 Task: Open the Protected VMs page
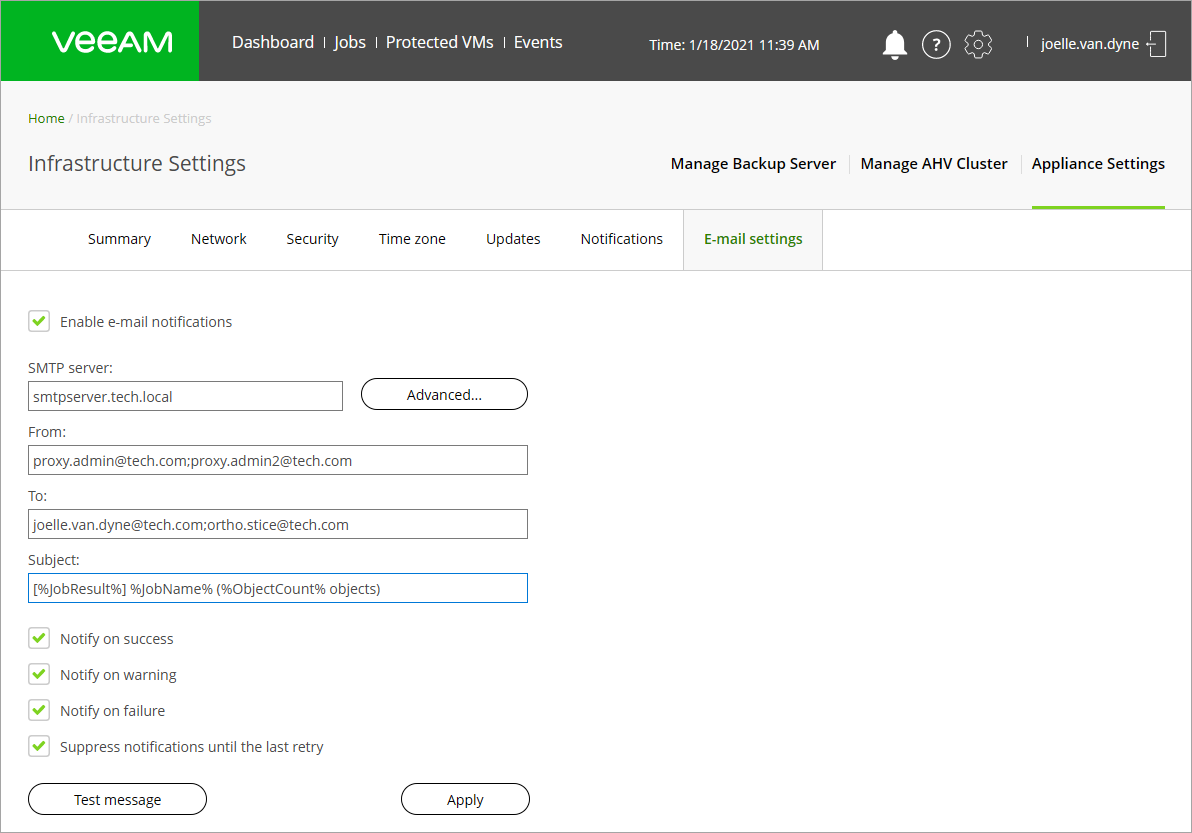click(x=439, y=43)
